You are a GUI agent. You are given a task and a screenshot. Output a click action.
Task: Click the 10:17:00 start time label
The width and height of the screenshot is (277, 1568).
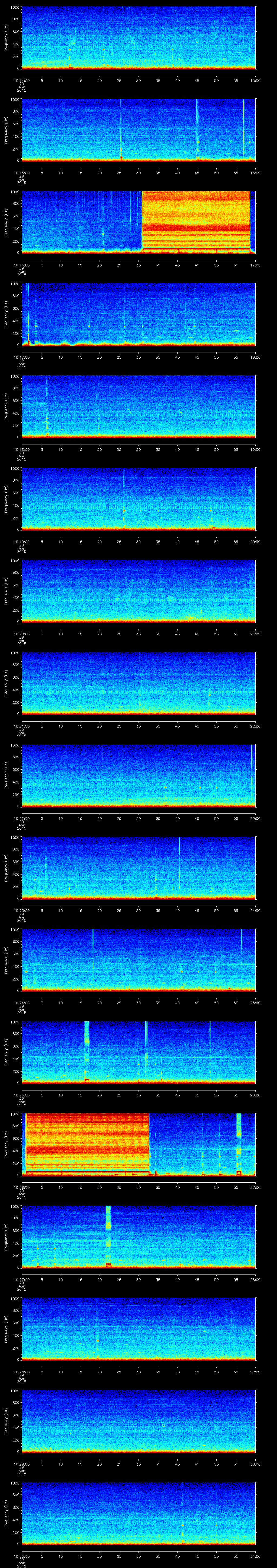click(x=21, y=357)
